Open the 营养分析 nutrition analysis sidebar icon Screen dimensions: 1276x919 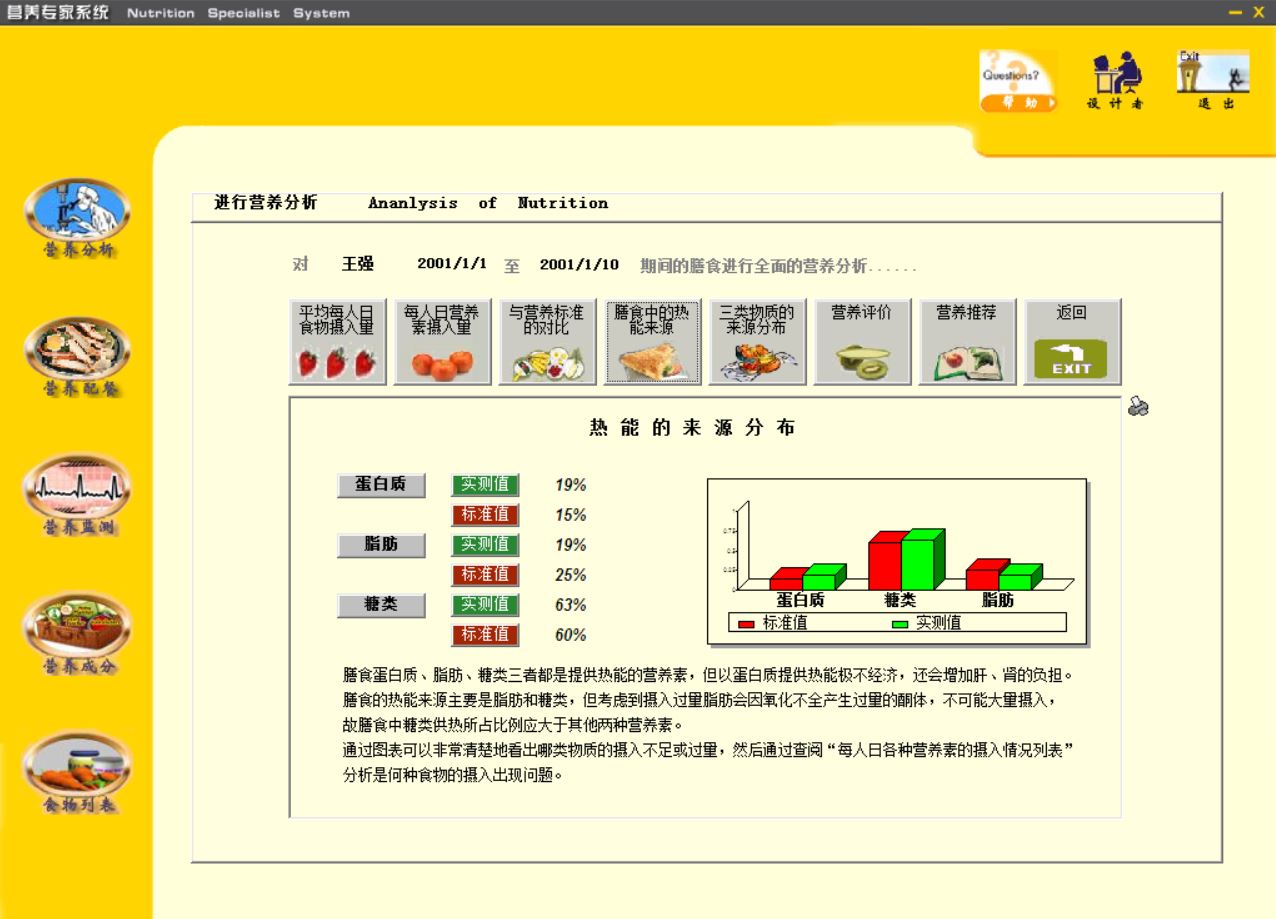pyautogui.click(x=77, y=211)
